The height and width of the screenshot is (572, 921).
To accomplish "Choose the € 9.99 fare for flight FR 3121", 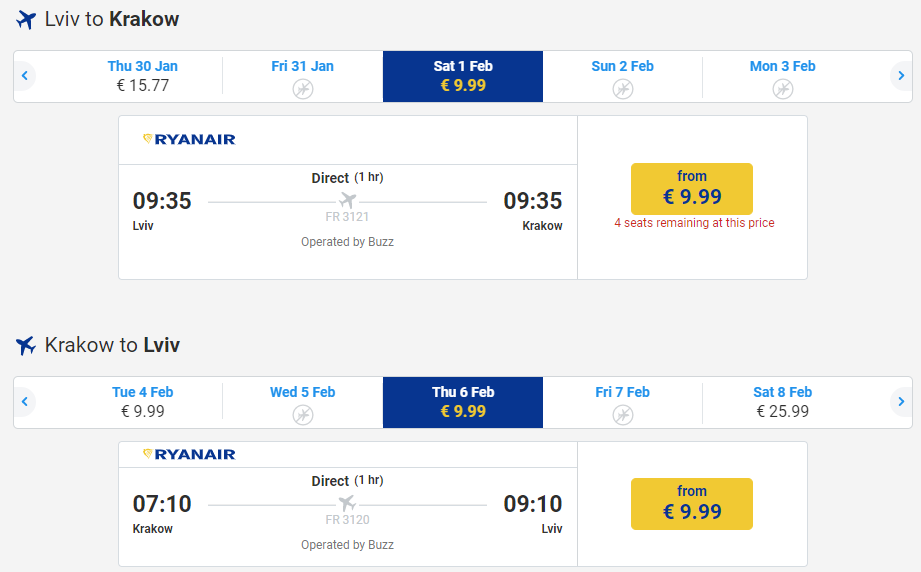I will pyautogui.click(x=692, y=189).
